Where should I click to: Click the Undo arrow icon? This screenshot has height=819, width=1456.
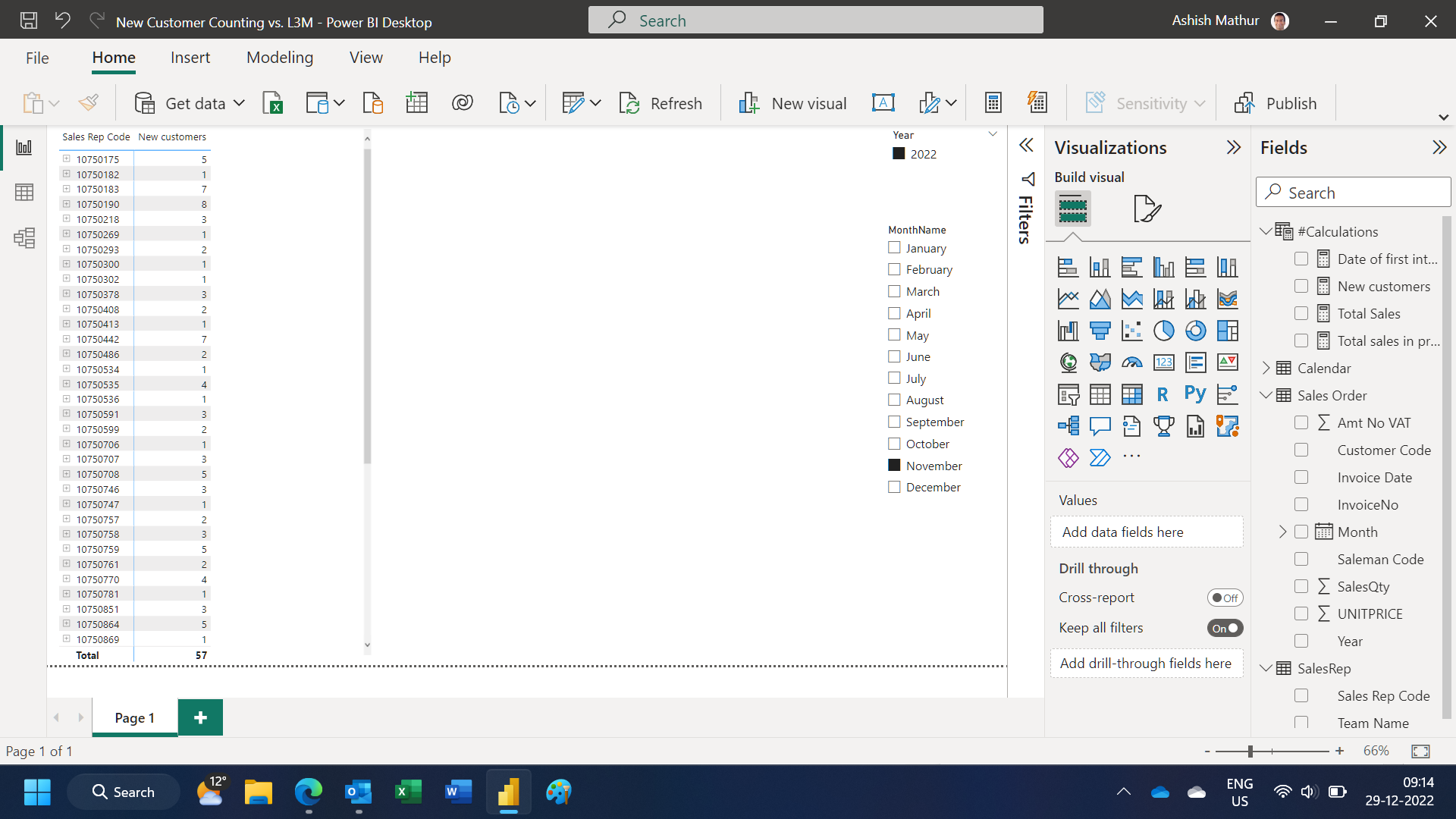coord(63,20)
